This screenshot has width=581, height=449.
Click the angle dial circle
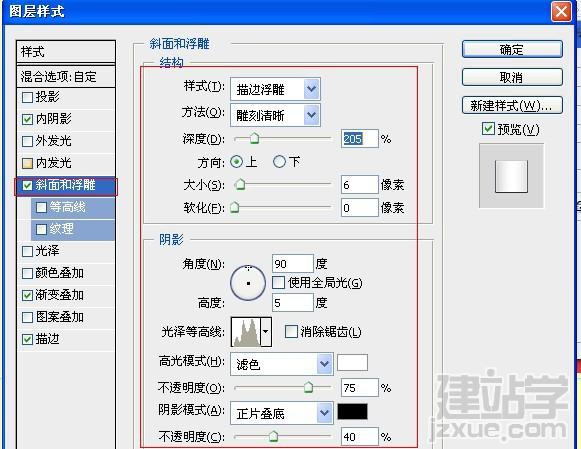click(248, 283)
